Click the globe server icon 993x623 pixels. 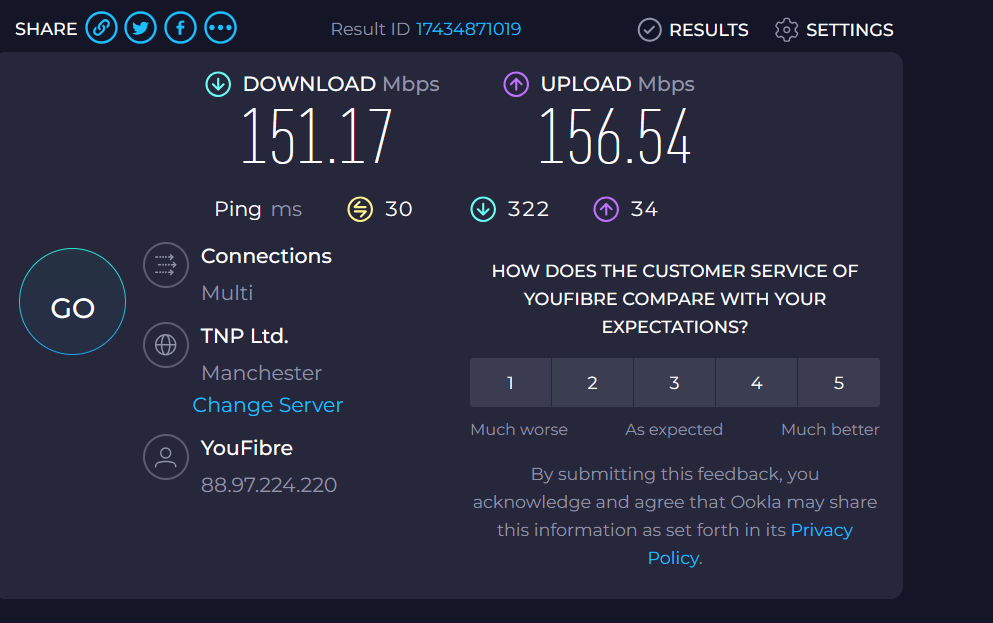pyautogui.click(x=166, y=345)
